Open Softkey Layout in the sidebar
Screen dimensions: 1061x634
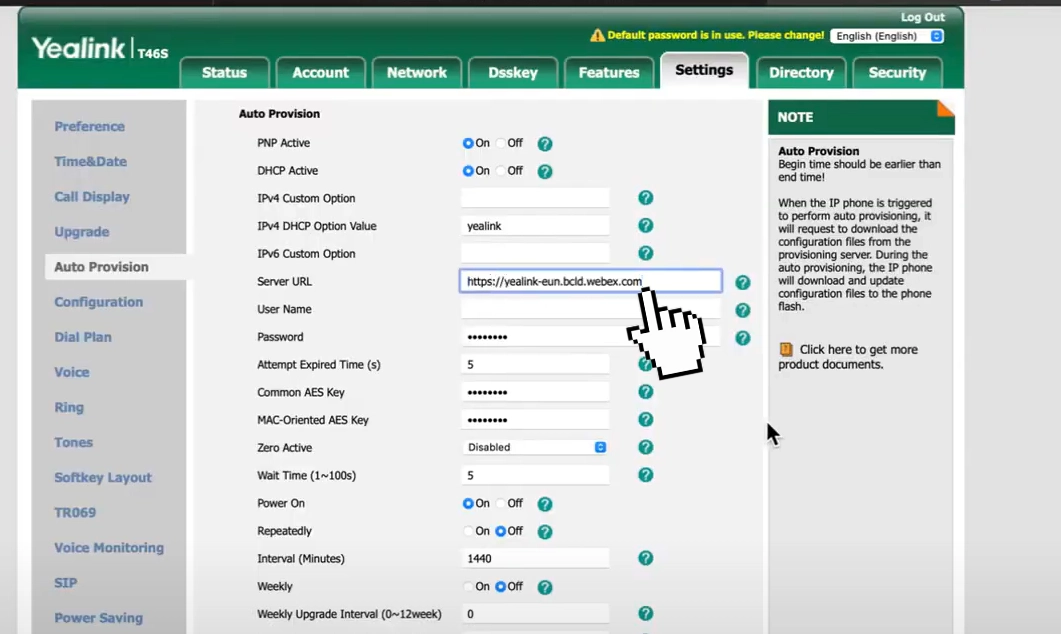[x=103, y=478]
